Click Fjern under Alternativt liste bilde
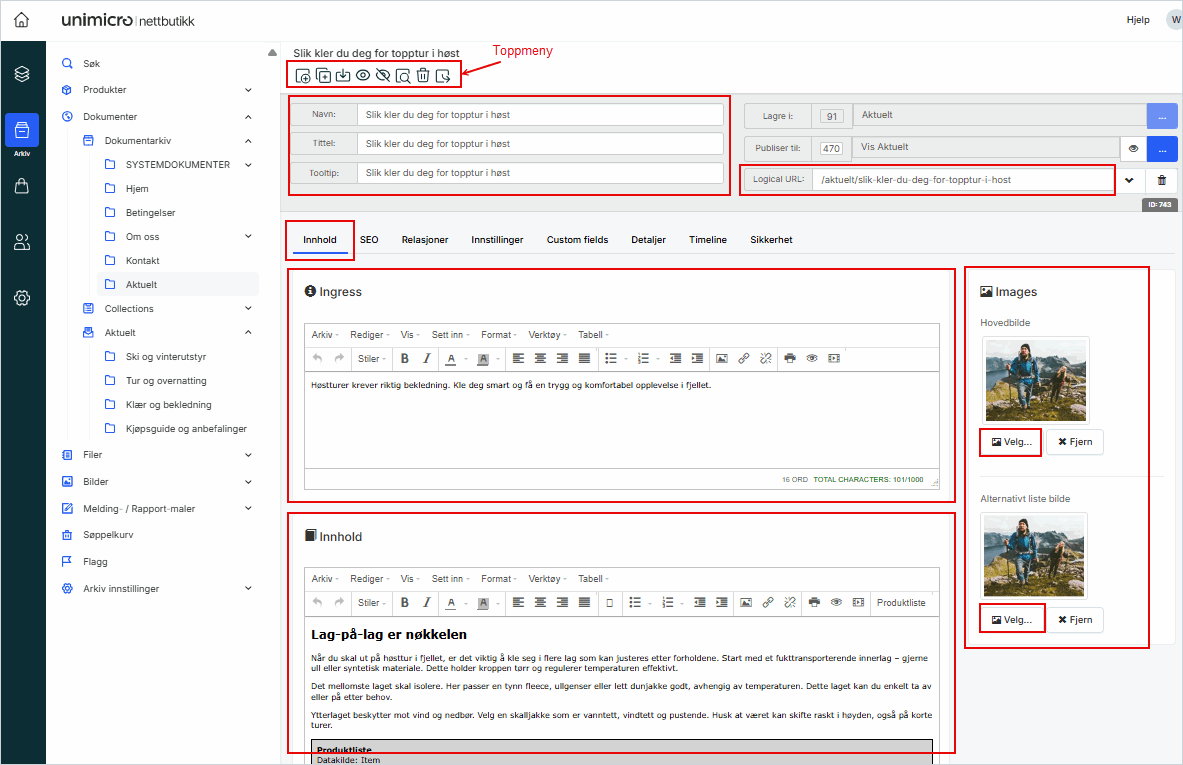The image size is (1183, 765). (x=1075, y=620)
